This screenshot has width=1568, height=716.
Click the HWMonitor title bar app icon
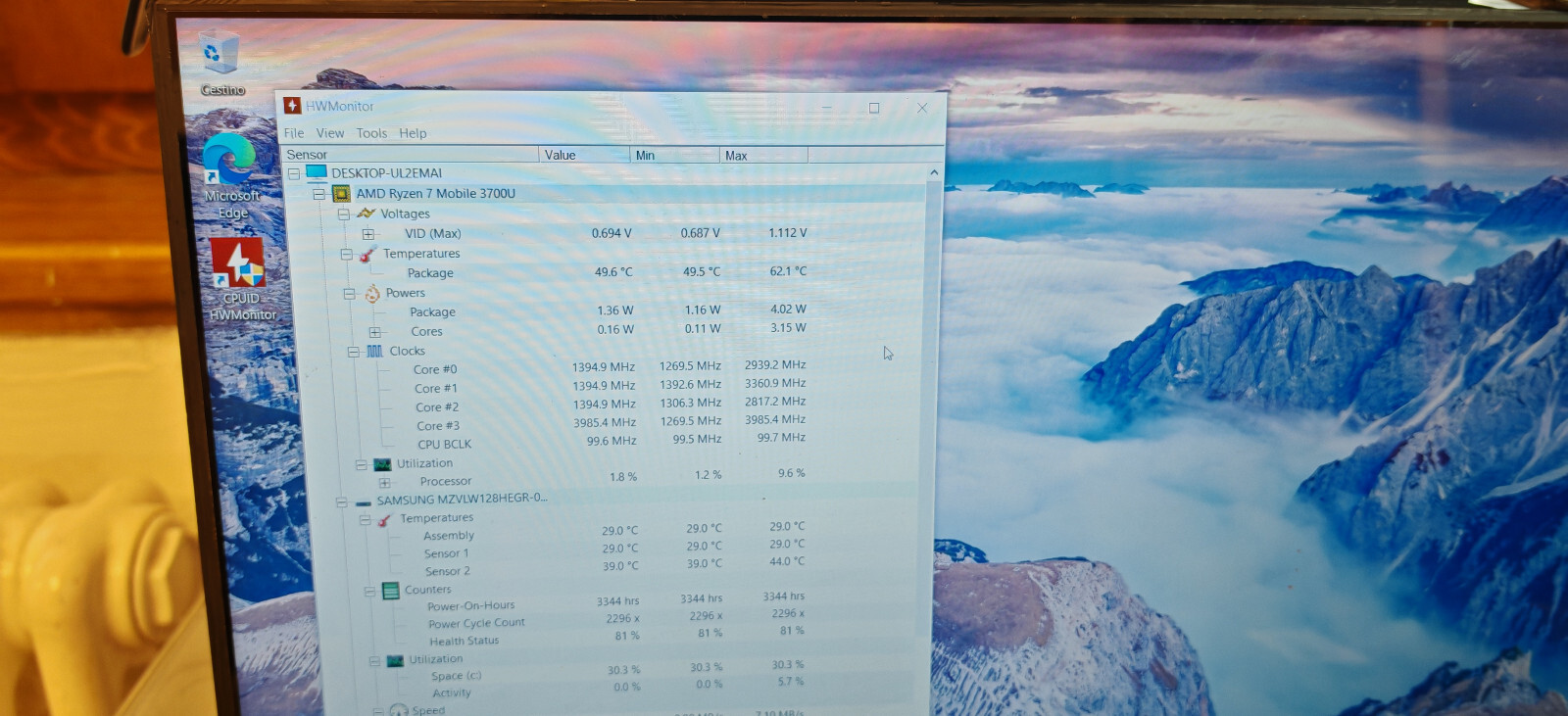click(x=292, y=106)
